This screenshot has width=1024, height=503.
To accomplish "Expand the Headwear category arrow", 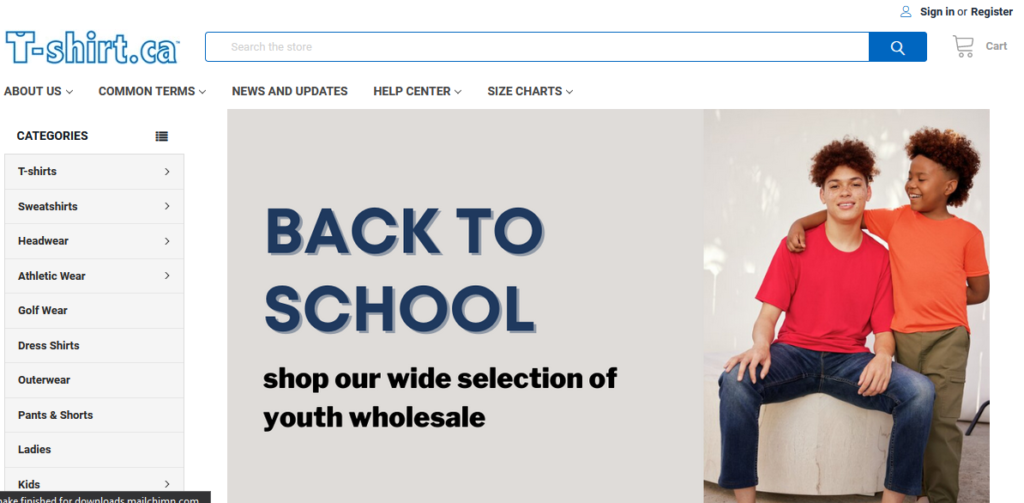I will [x=167, y=241].
